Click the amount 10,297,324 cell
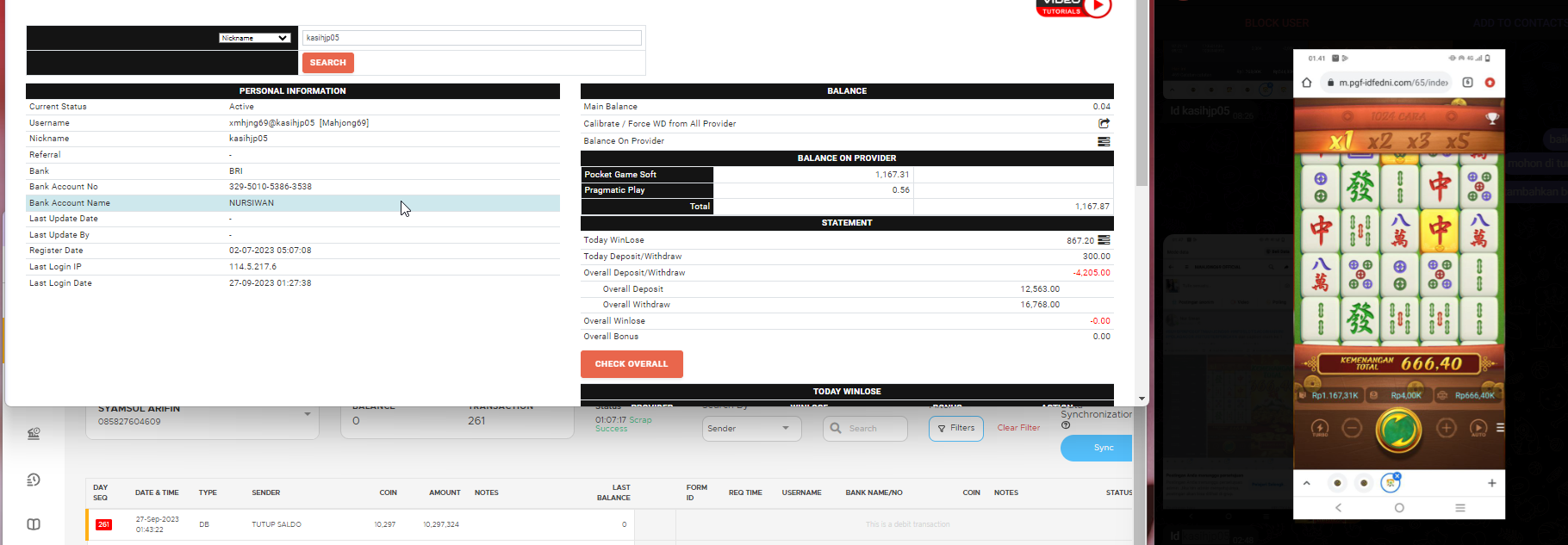1568x545 pixels. point(441,524)
